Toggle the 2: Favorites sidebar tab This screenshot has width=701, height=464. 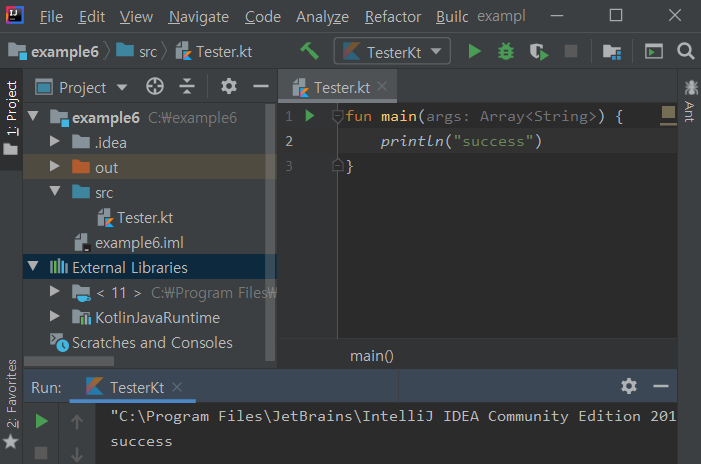coord(11,404)
